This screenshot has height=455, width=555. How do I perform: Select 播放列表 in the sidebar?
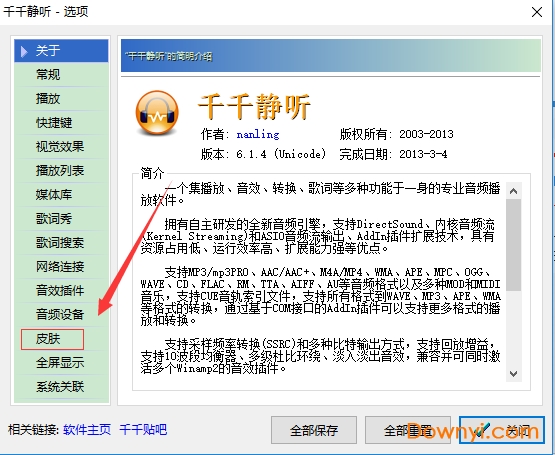[x=61, y=171]
